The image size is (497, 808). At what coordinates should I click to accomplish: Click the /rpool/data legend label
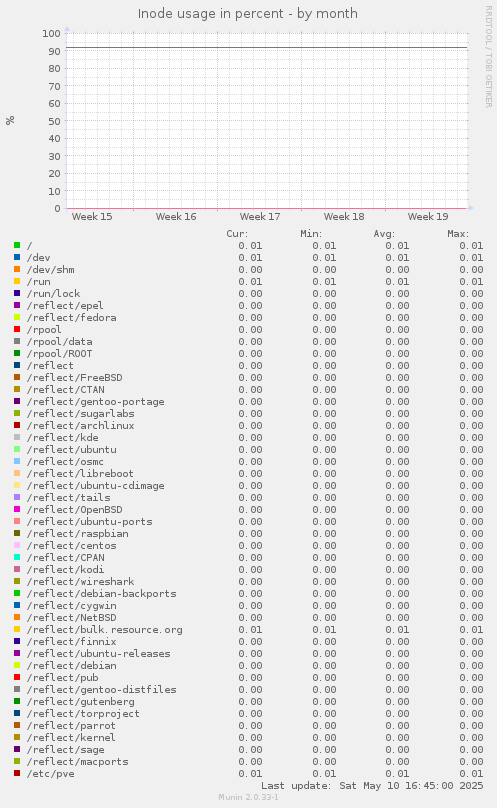[x=60, y=342]
